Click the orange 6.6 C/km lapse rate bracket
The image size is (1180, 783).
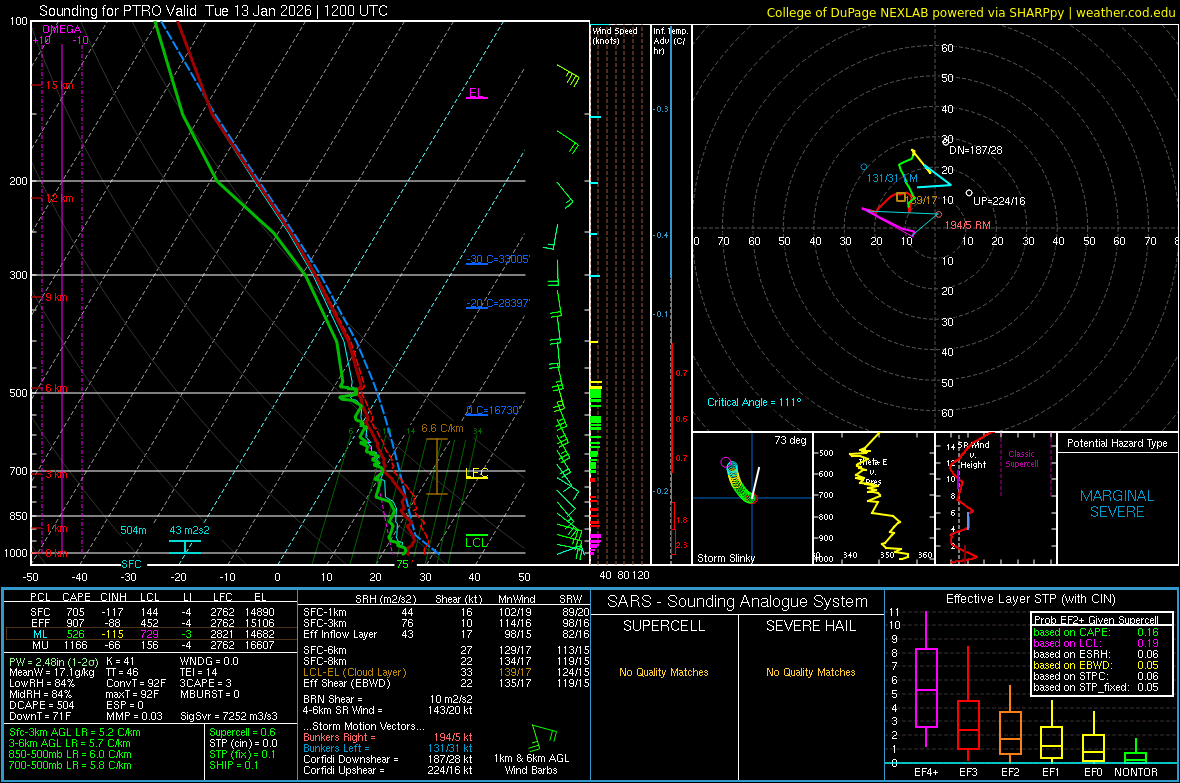coord(436,467)
